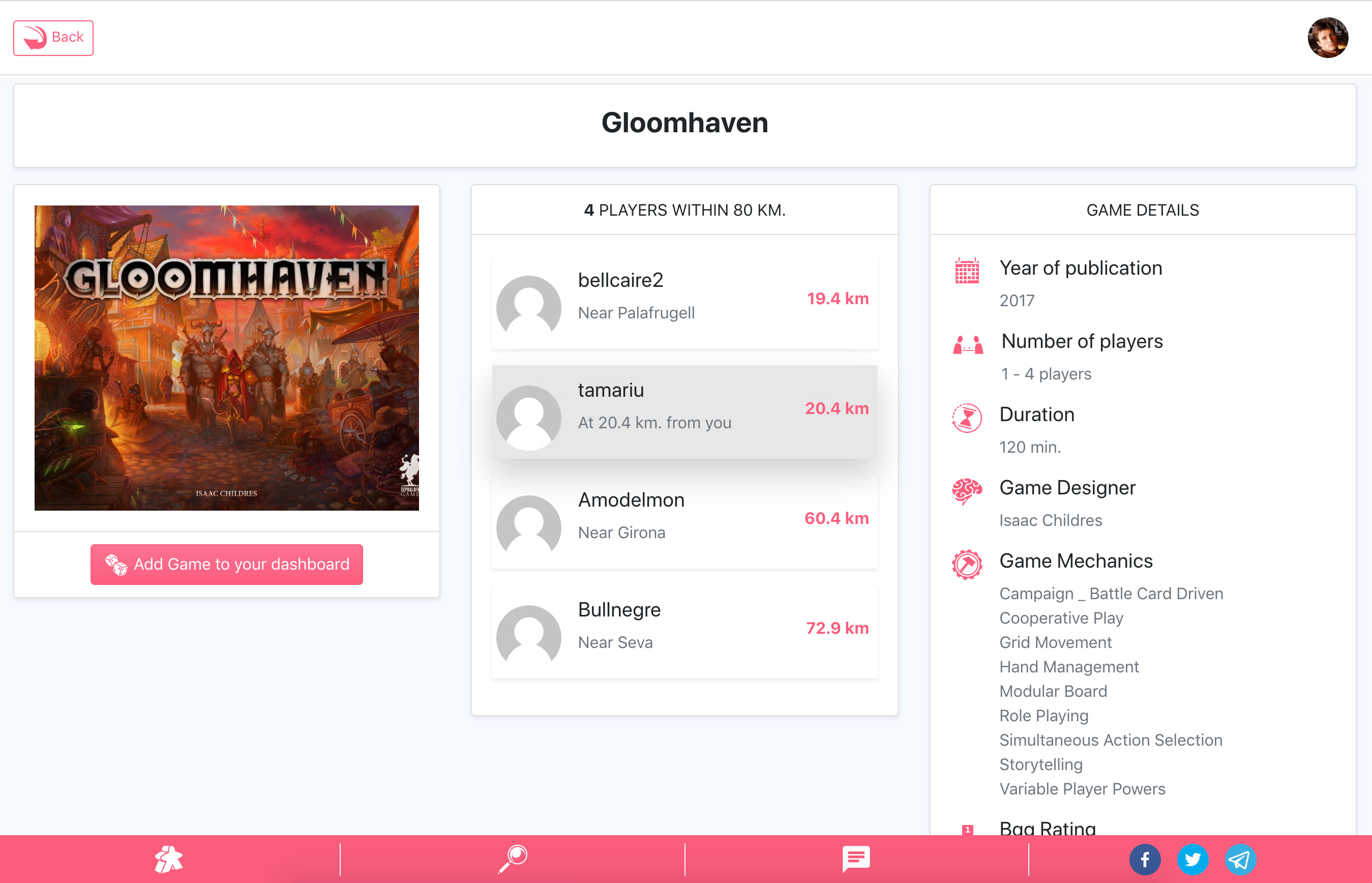Click 'Simultaneous Action Selection' mechanic
This screenshot has width=1372, height=883.
click(x=1111, y=740)
